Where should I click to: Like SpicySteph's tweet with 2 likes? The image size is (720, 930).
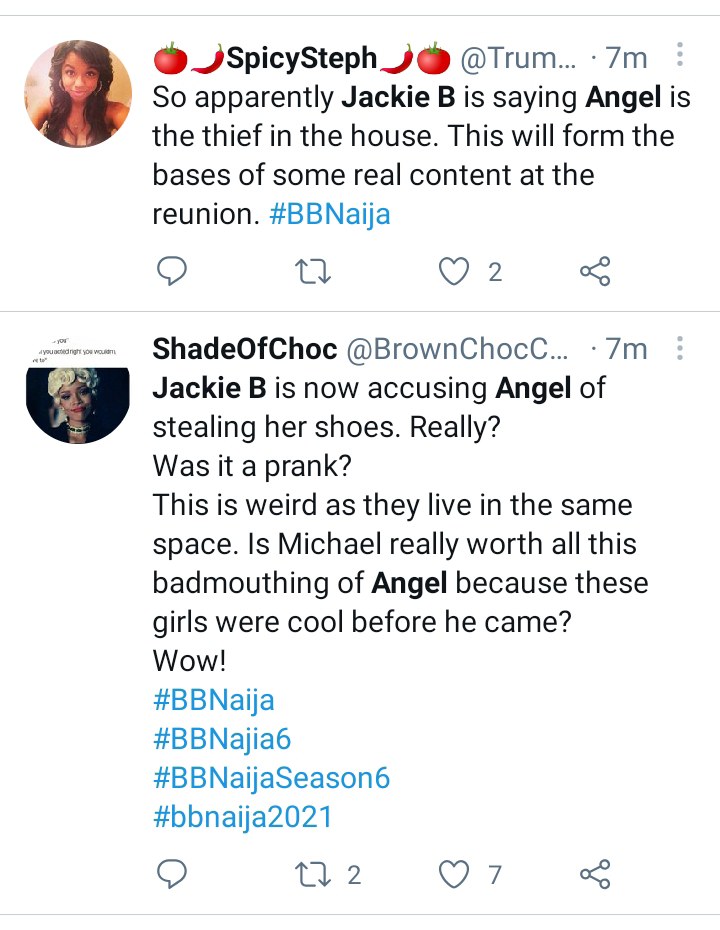(x=455, y=271)
